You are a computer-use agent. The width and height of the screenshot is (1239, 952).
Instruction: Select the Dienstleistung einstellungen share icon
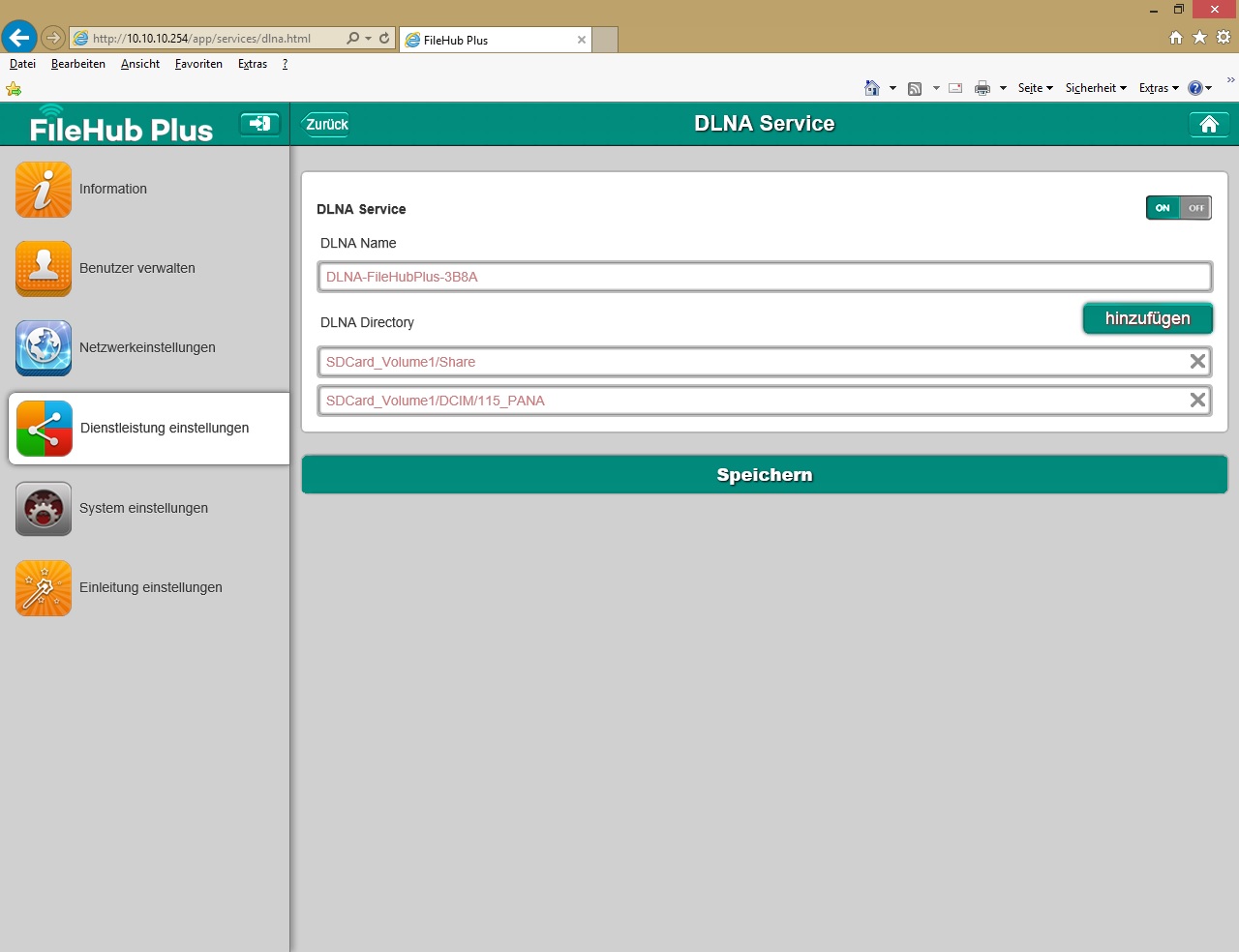click(45, 429)
